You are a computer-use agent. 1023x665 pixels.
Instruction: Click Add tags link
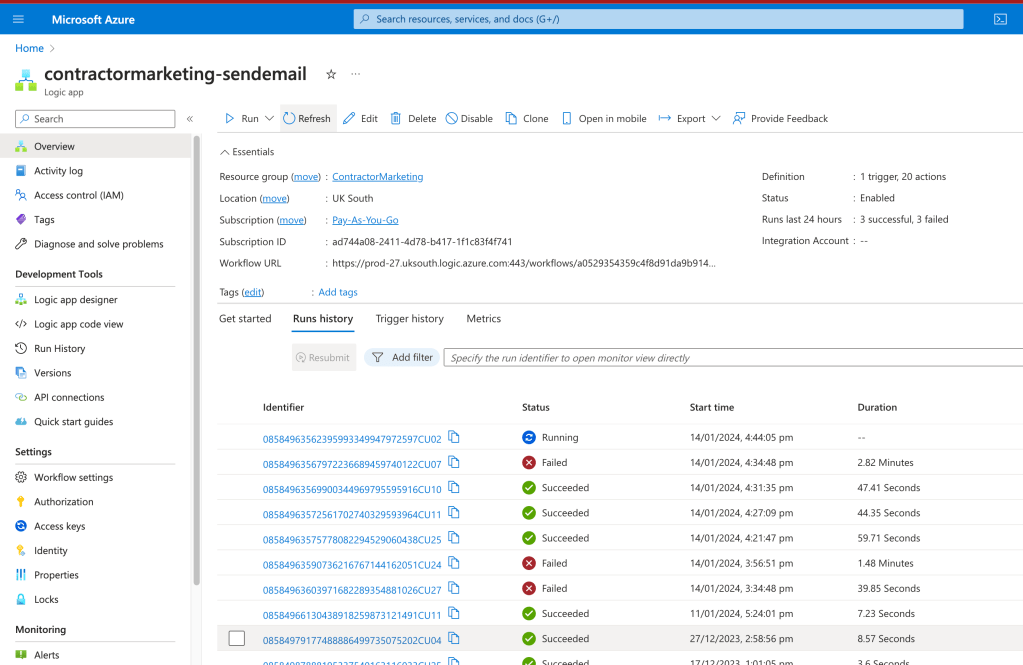pos(338,292)
